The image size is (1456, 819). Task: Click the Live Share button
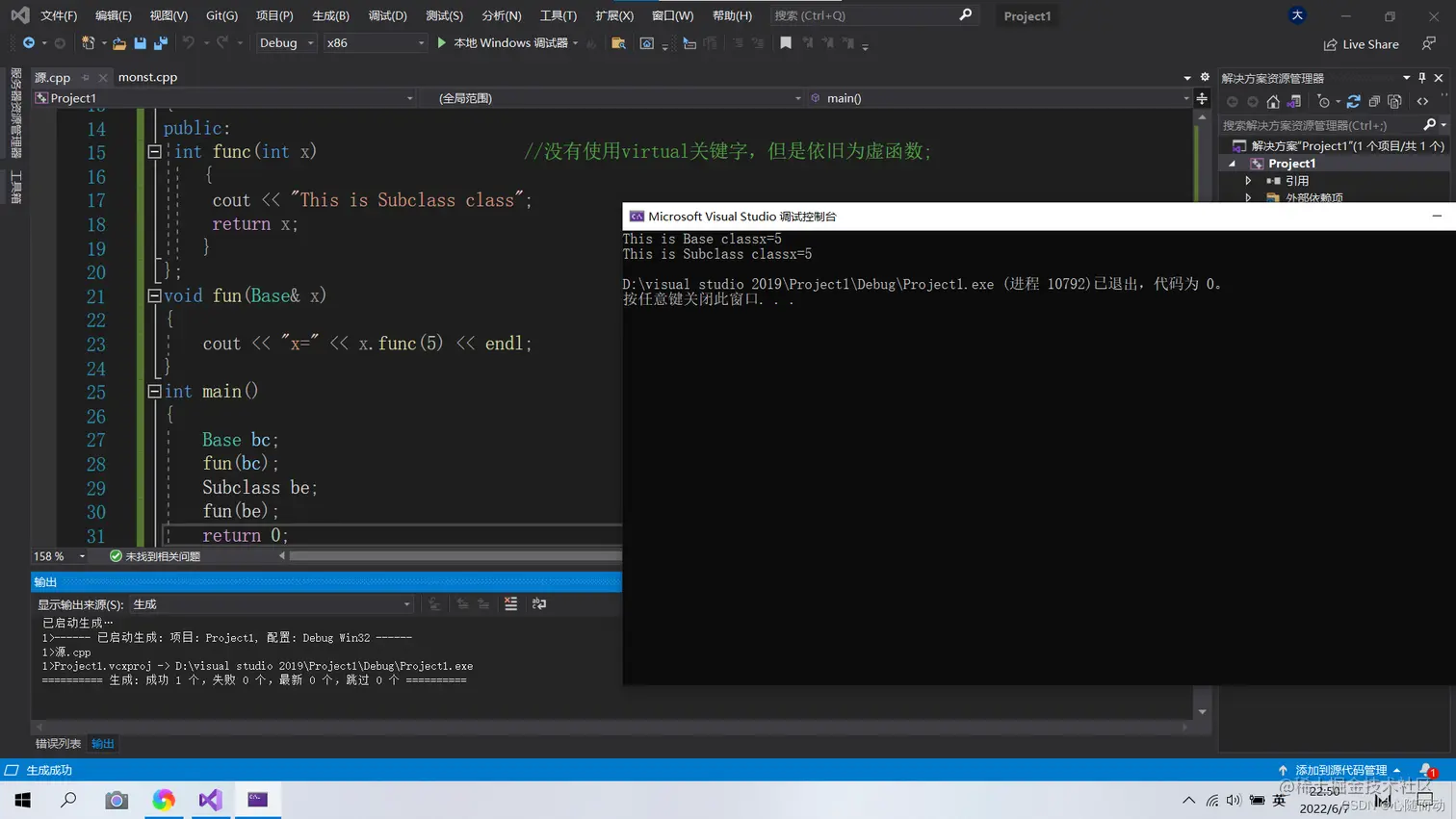click(1361, 44)
